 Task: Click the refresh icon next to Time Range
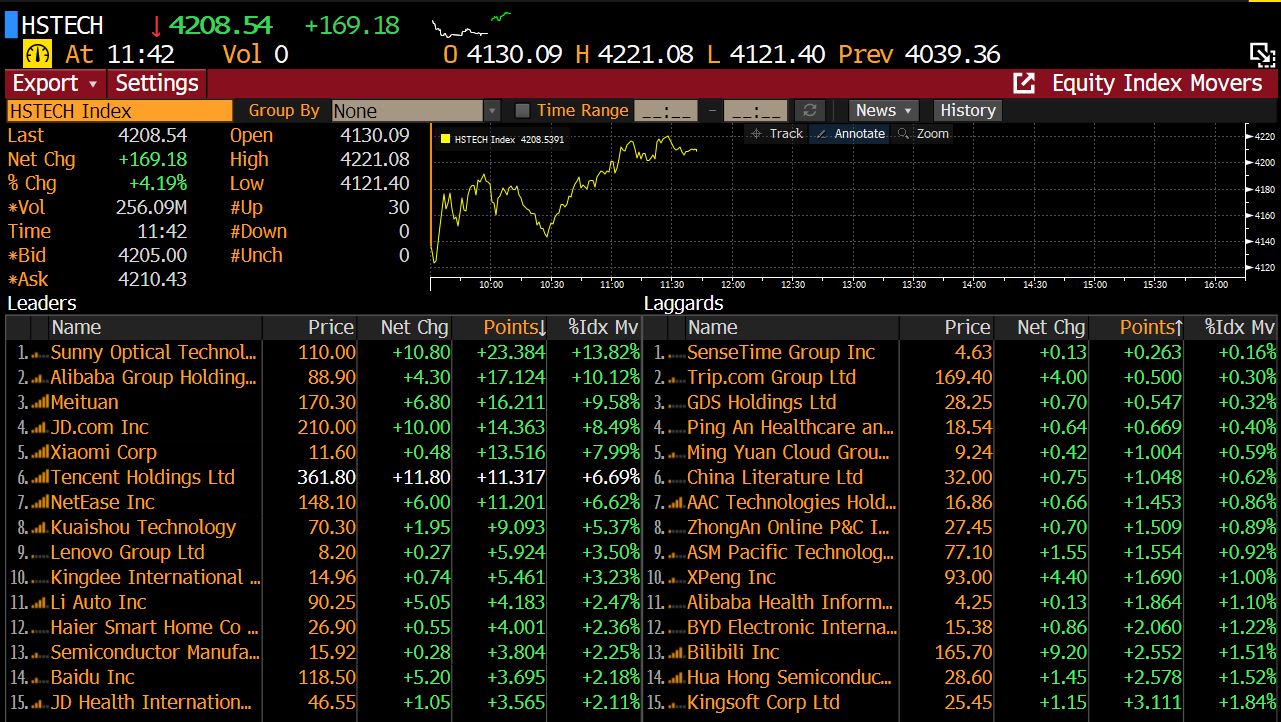pos(811,110)
